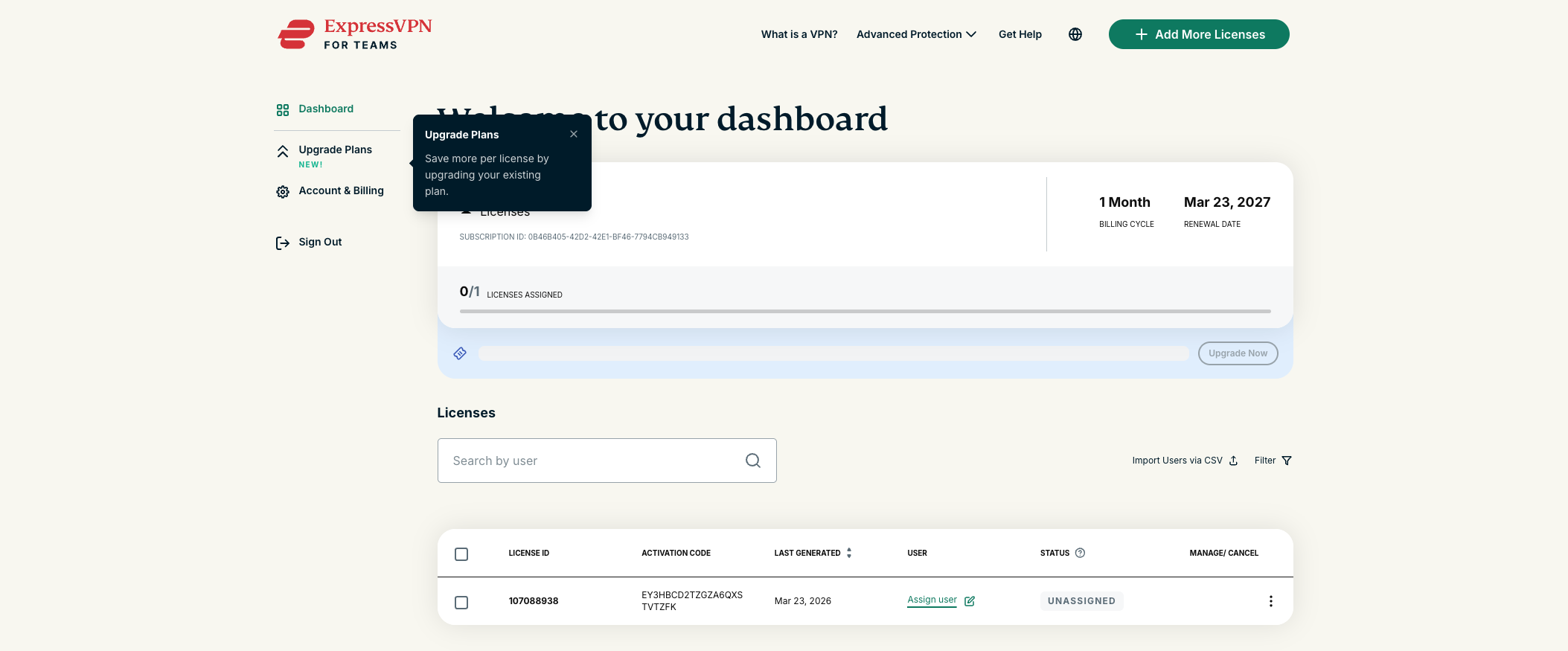Screen dimensions: 1568x651
Task: Click the search magnifier icon
Action: pyautogui.click(x=752, y=461)
